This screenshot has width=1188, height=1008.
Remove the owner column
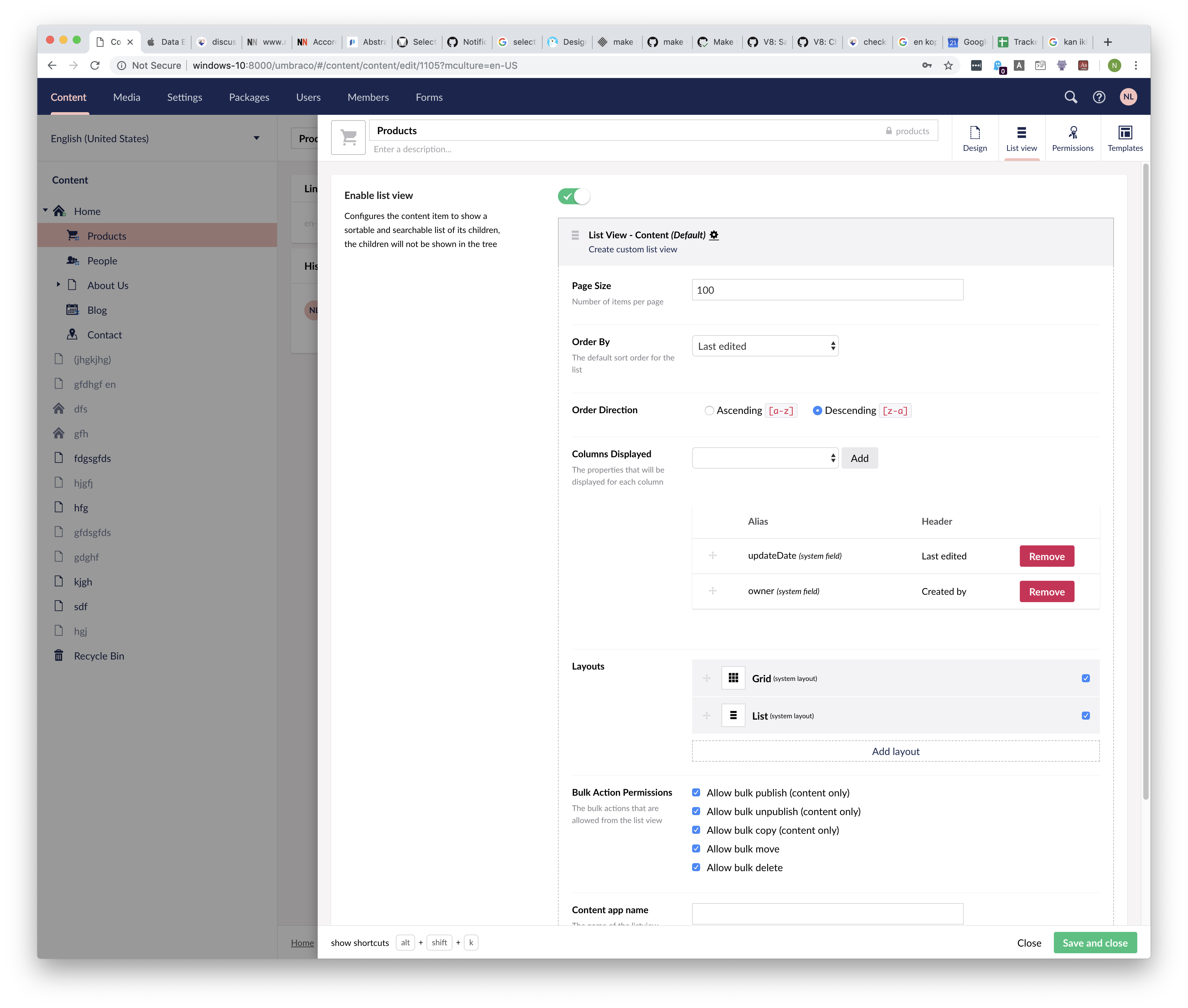coord(1047,591)
